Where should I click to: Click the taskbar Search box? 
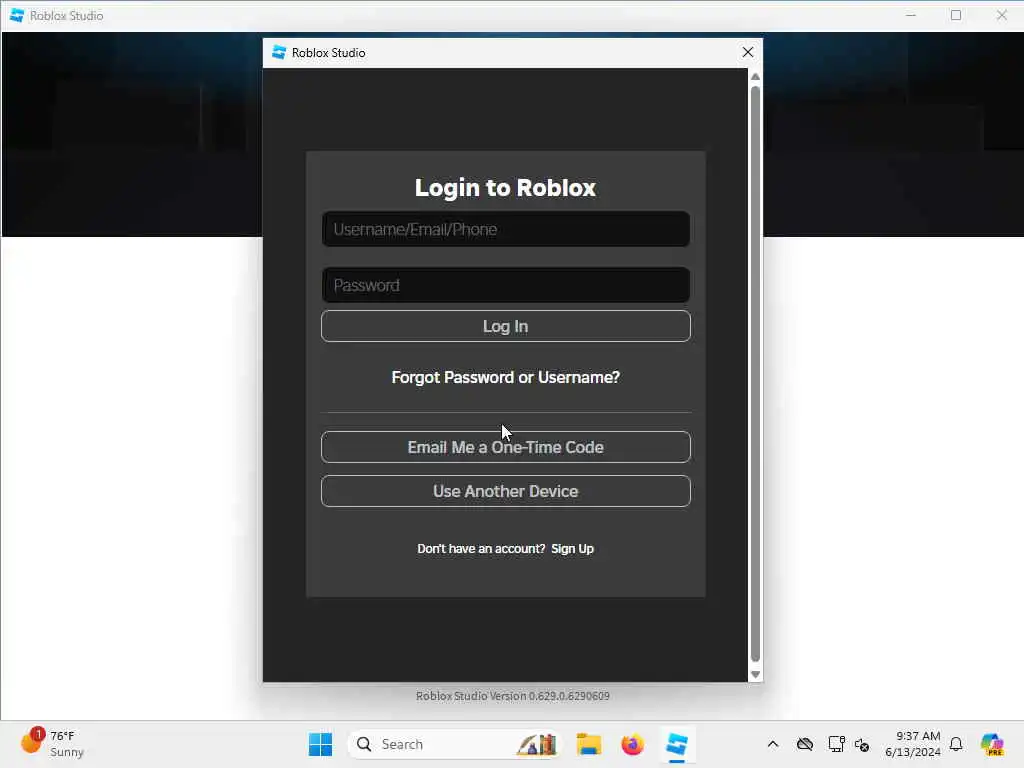455,744
